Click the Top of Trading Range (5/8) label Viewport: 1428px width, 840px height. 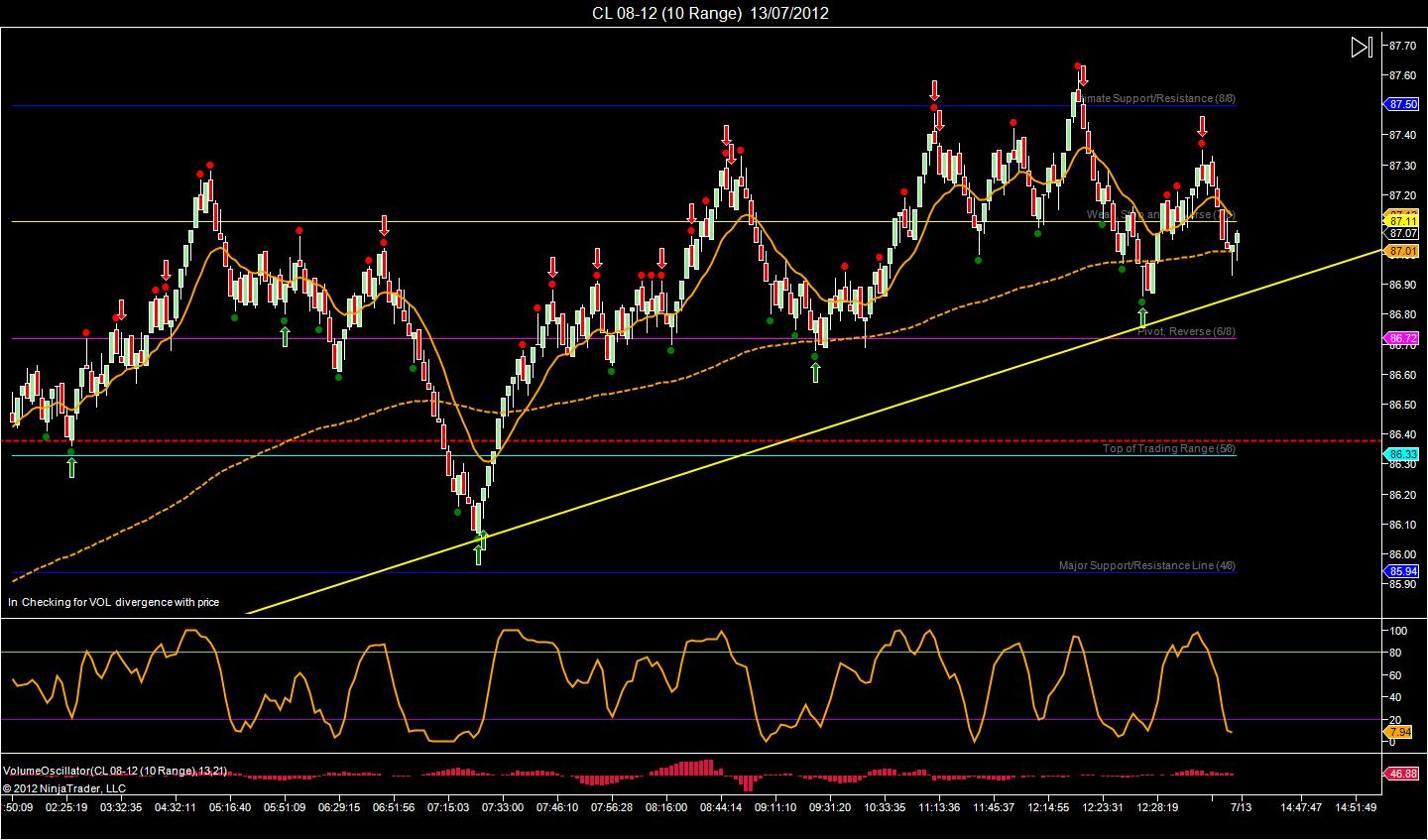[1169, 448]
